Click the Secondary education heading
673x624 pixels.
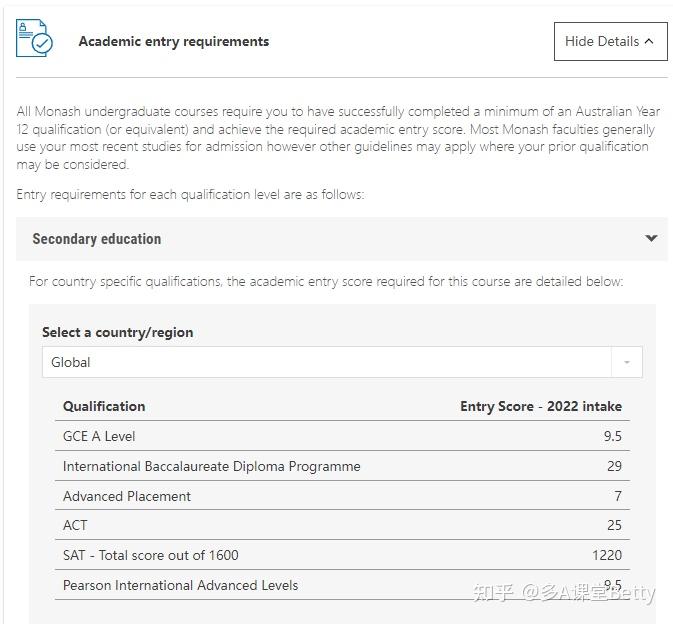coord(97,239)
